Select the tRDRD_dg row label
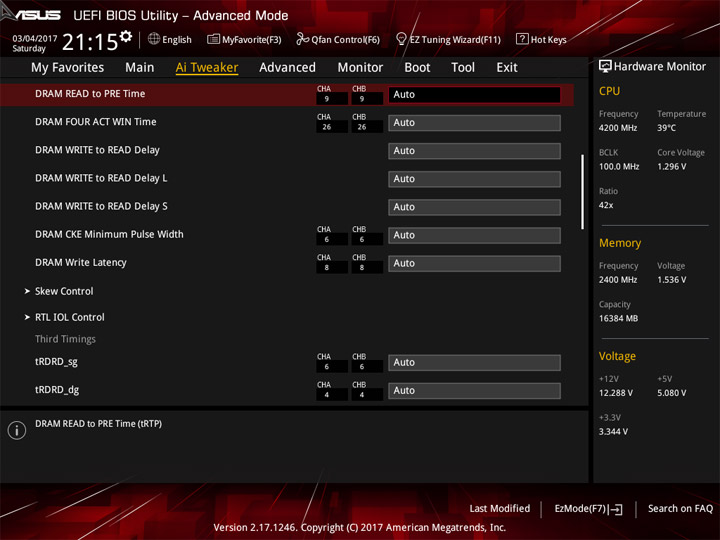The width and height of the screenshot is (720, 540). tap(57, 390)
